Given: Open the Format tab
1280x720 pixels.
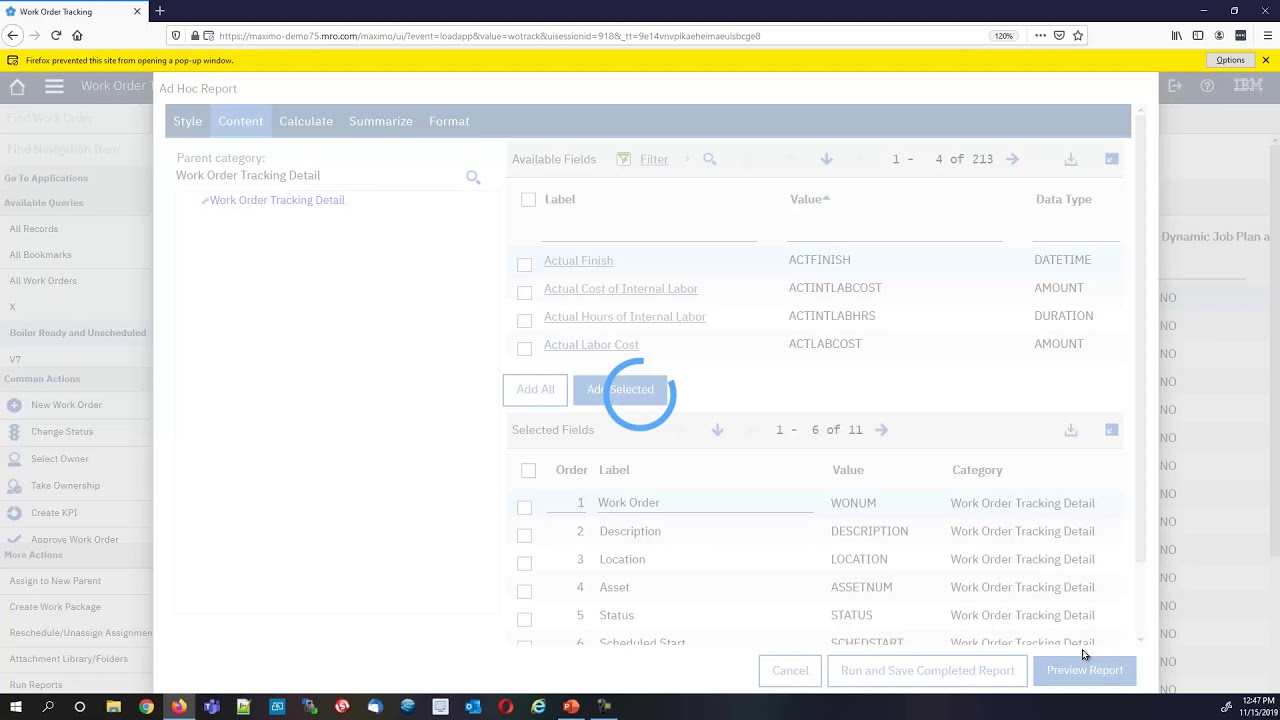Looking at the screenshot, I should 449,121.
